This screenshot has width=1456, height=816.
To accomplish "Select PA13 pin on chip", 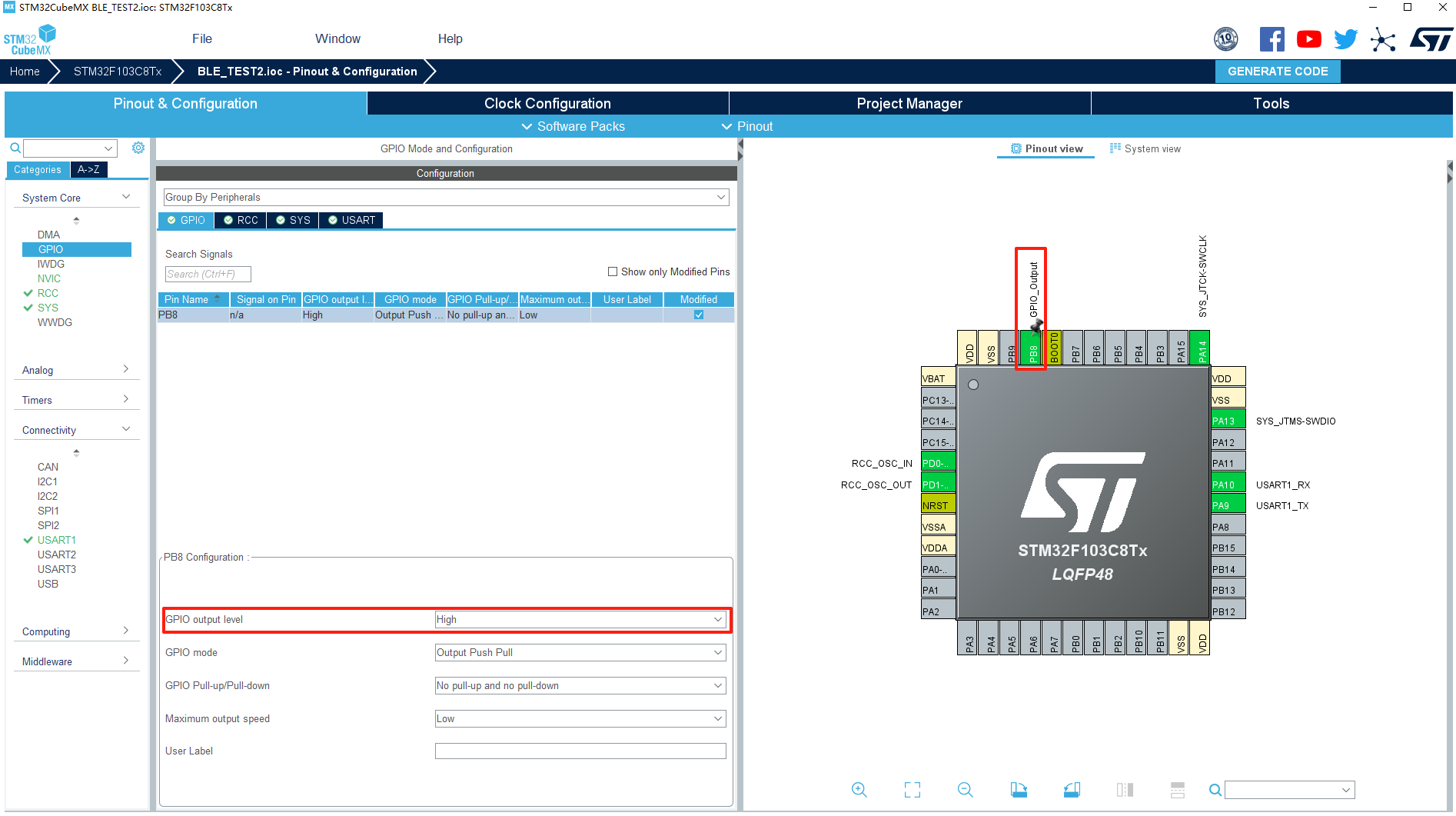I will [x=1228, y=421].
